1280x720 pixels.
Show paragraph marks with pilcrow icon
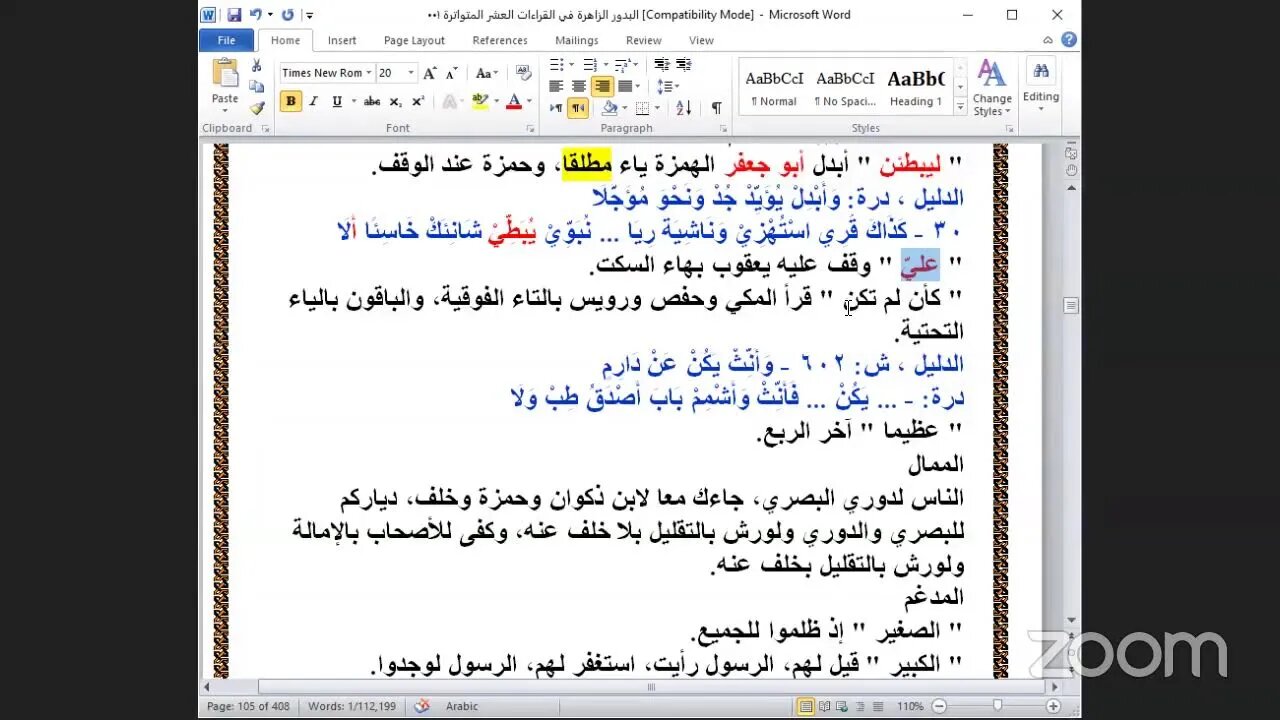click(716, 108)
